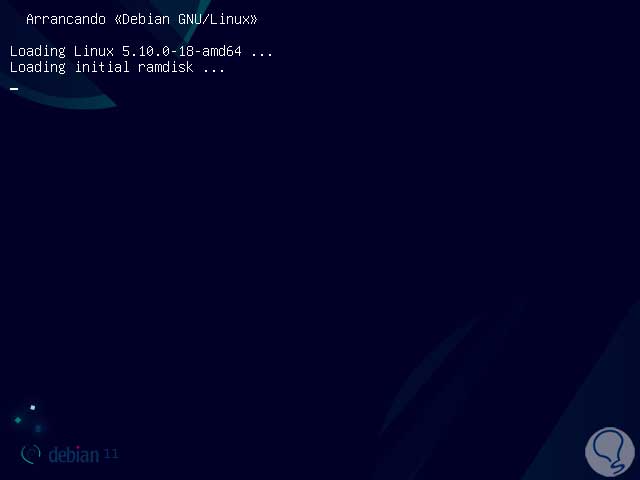Click the "GNU/Linux»" text

click(x=218, y=19)
